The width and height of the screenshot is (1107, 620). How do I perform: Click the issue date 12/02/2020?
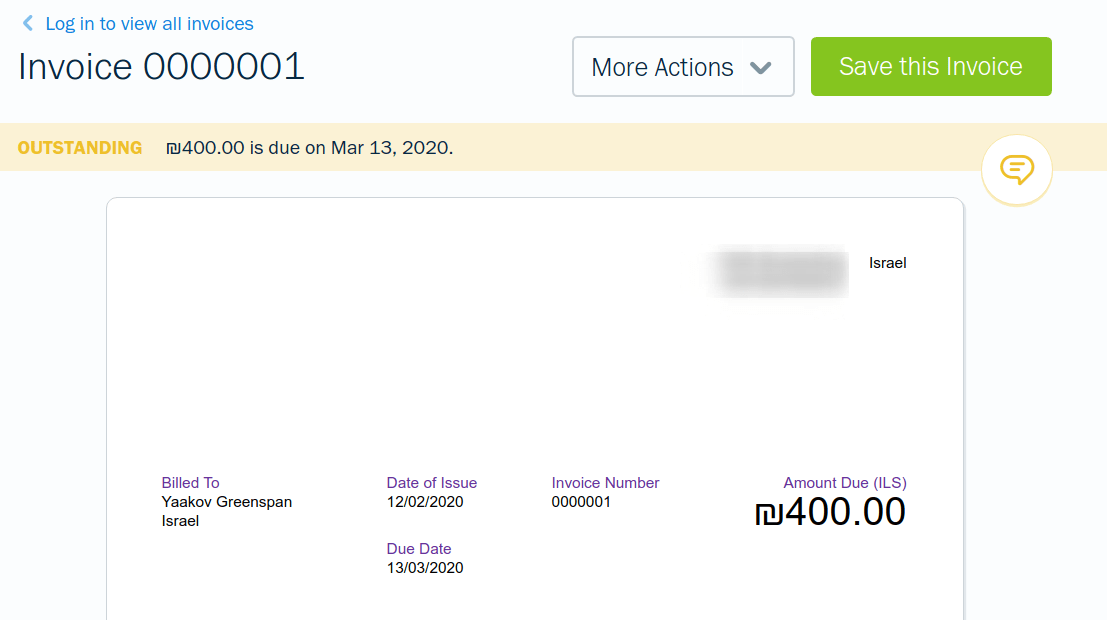pyautogui.click(x=425, y=502)
